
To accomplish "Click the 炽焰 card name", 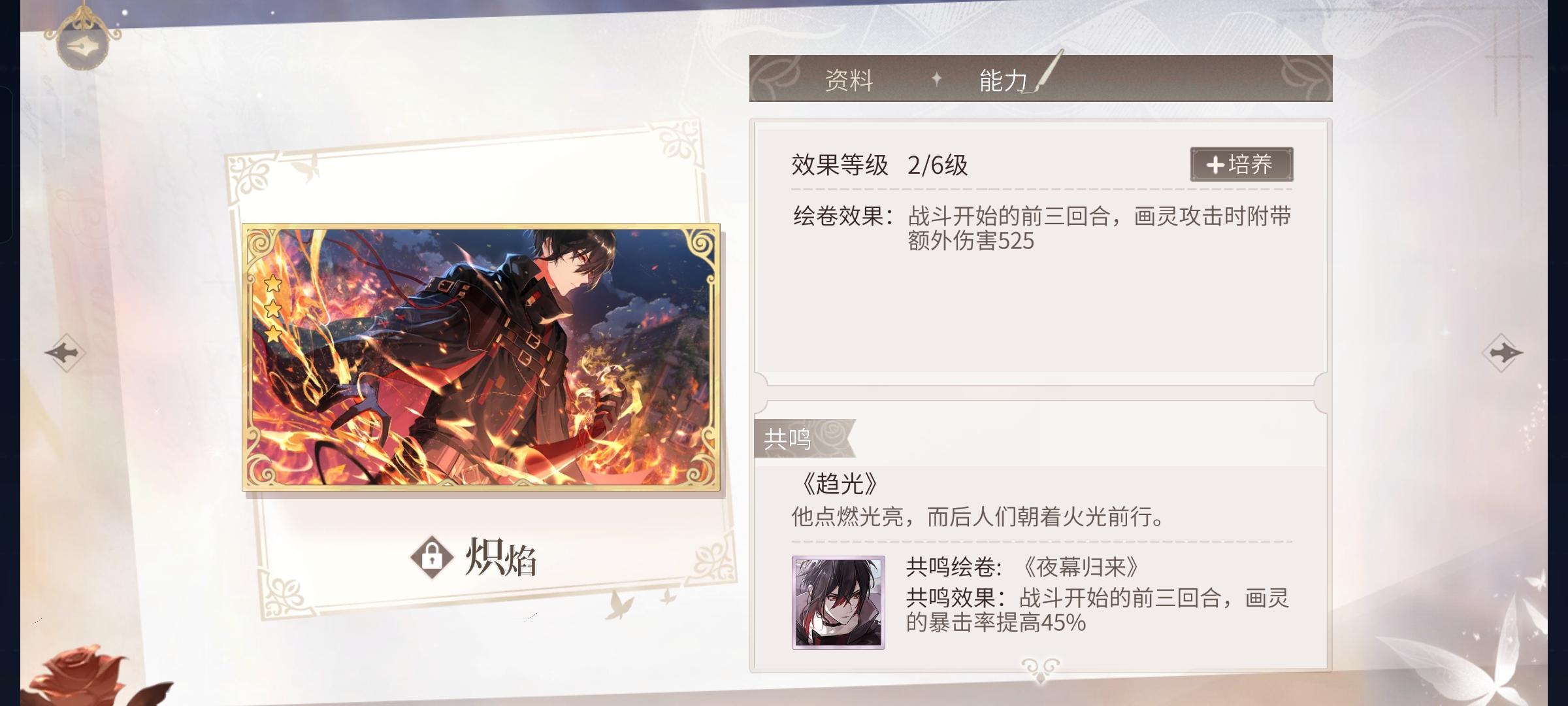I will [x=501, y=558].
